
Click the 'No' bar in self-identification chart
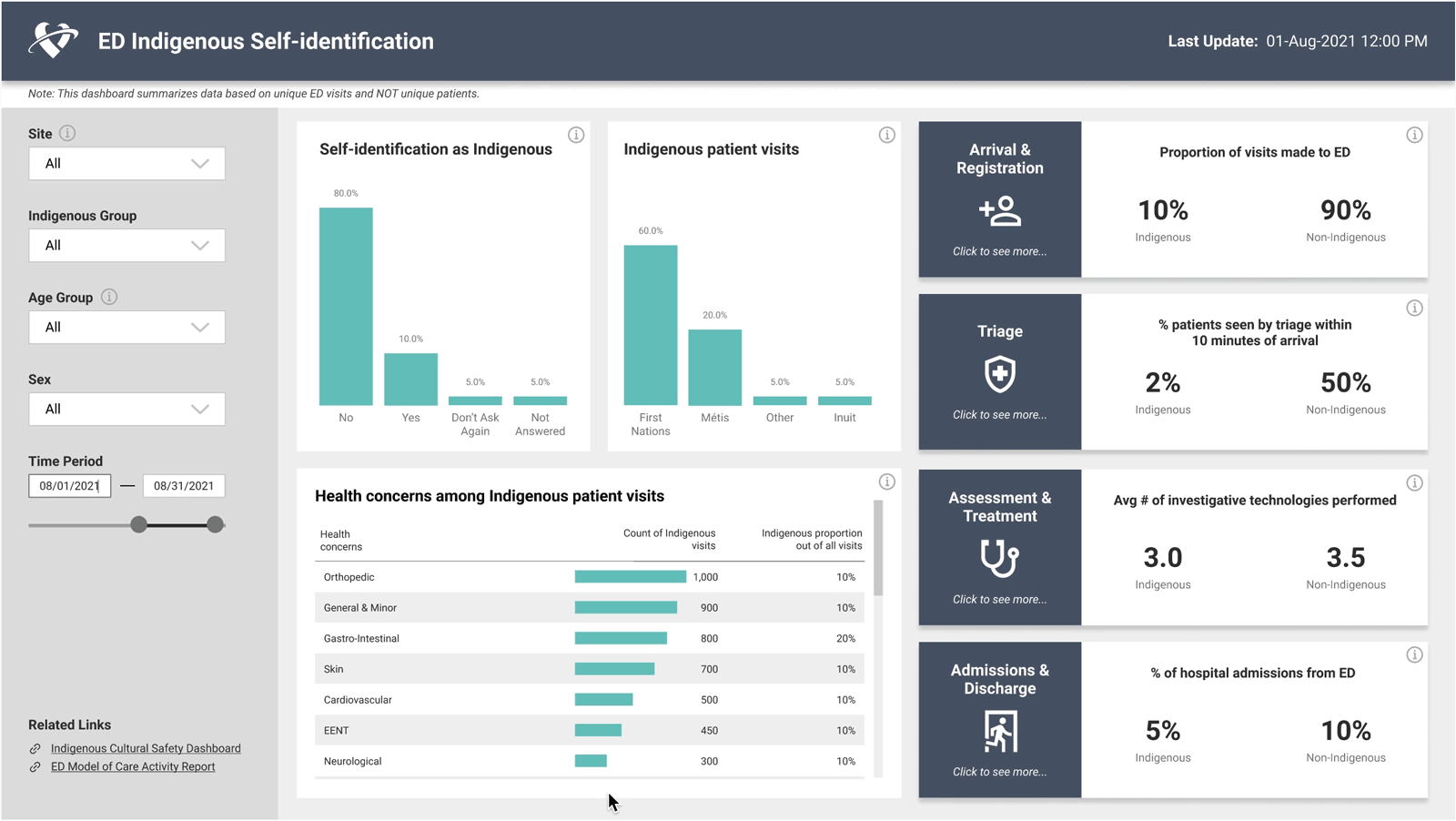point(346,307)
